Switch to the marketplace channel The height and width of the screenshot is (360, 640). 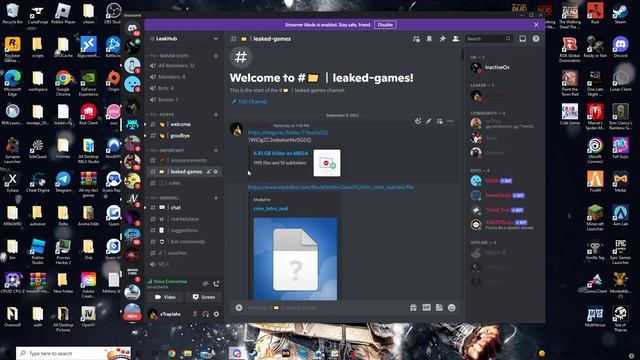pos(184,219)
